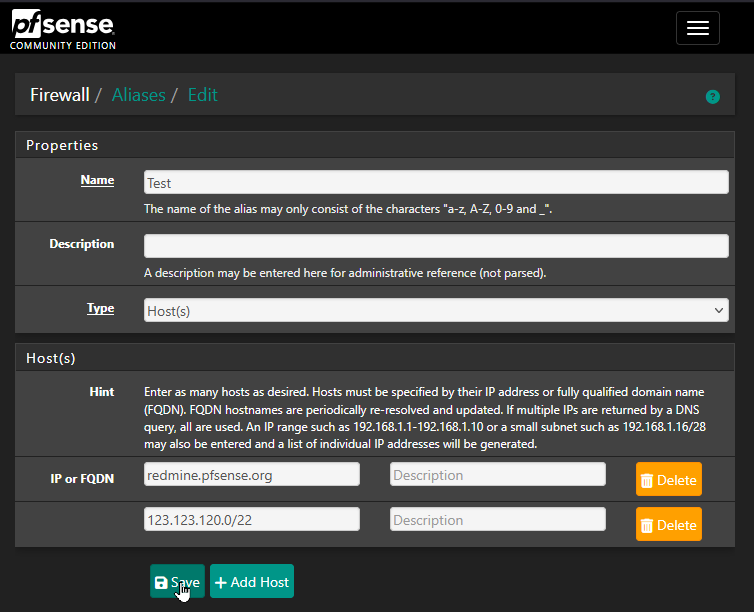Screen dimensions: 754x612
Task: Click the pfSense Community Edition logo
Action: (63, 28)
